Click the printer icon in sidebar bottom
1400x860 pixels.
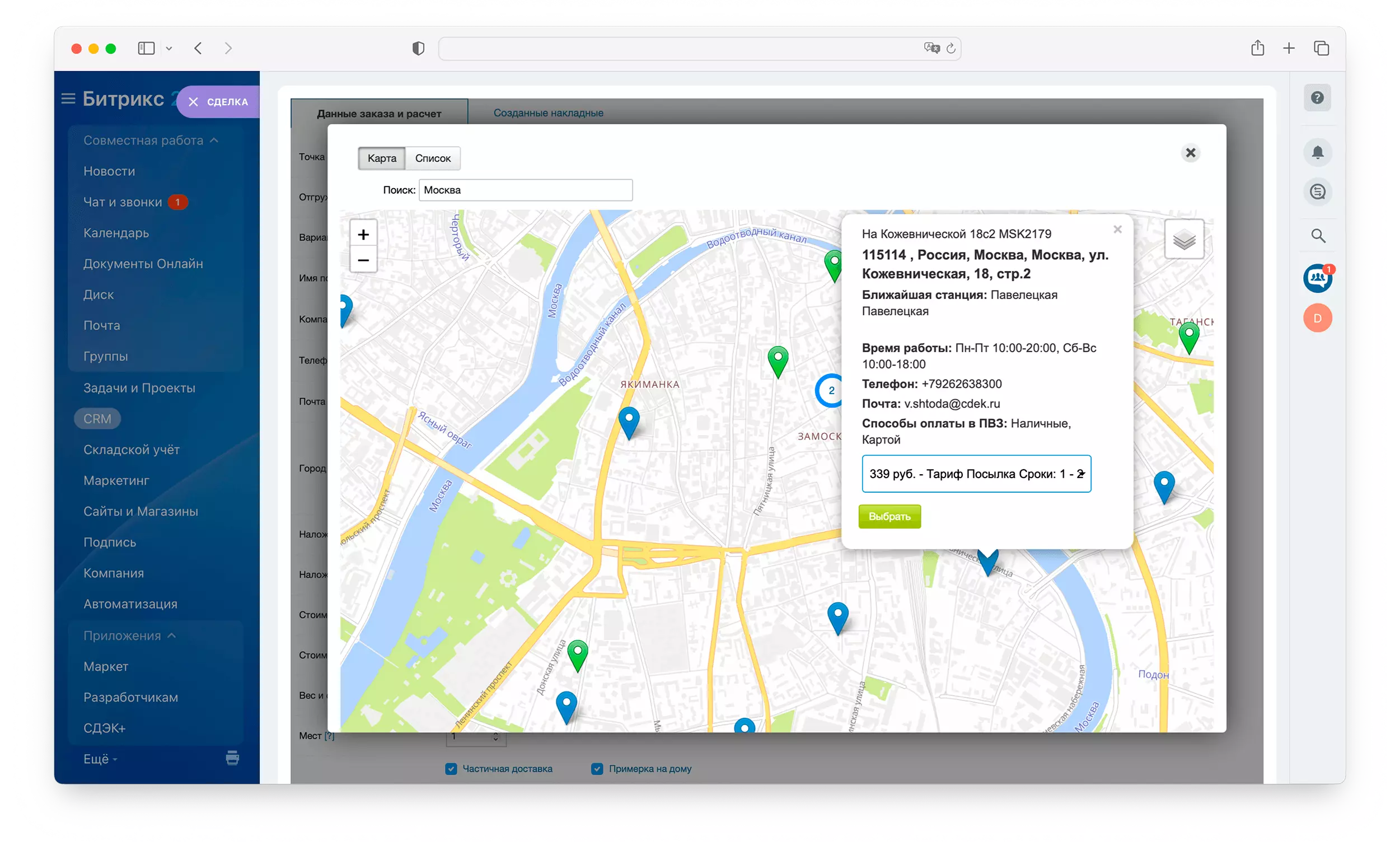tap(232, 759)
